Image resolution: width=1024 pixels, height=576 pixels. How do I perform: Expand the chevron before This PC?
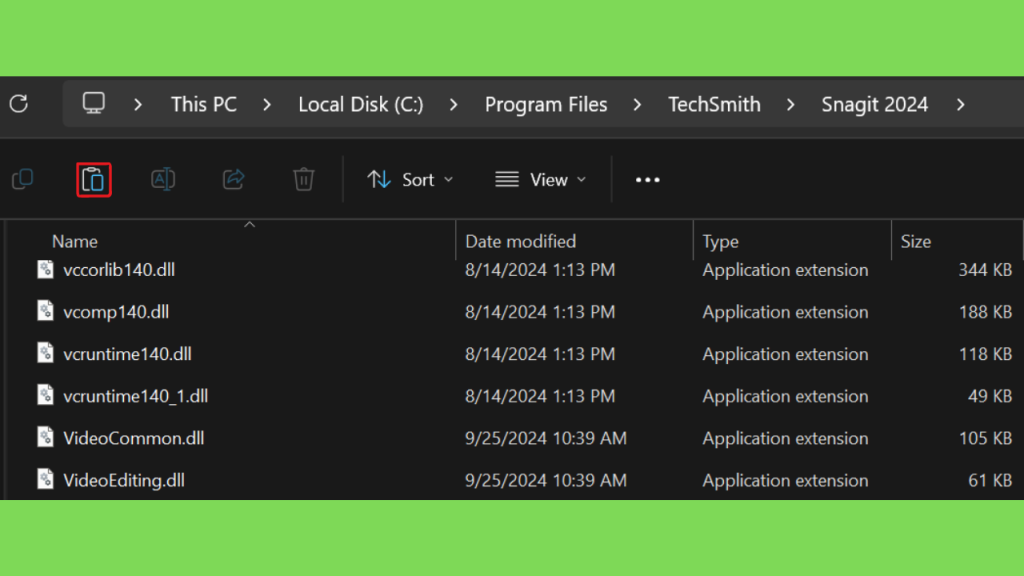point(138,104)
